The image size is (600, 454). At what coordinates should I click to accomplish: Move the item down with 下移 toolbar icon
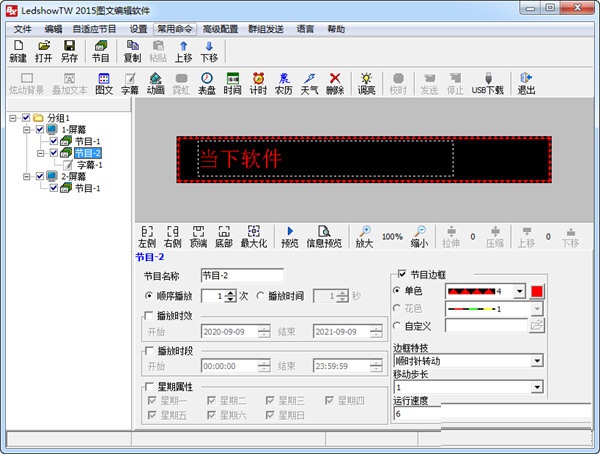click(209, 51)
